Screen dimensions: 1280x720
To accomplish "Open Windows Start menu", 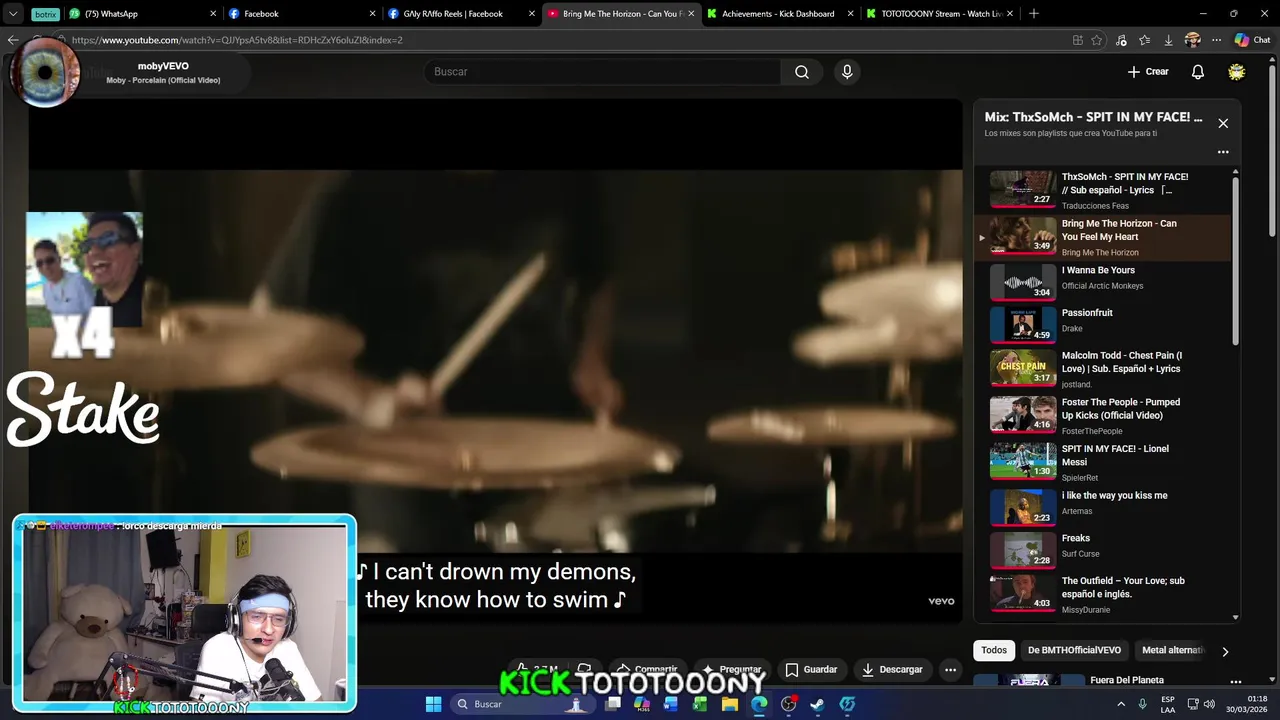I will tap(433, 704).
